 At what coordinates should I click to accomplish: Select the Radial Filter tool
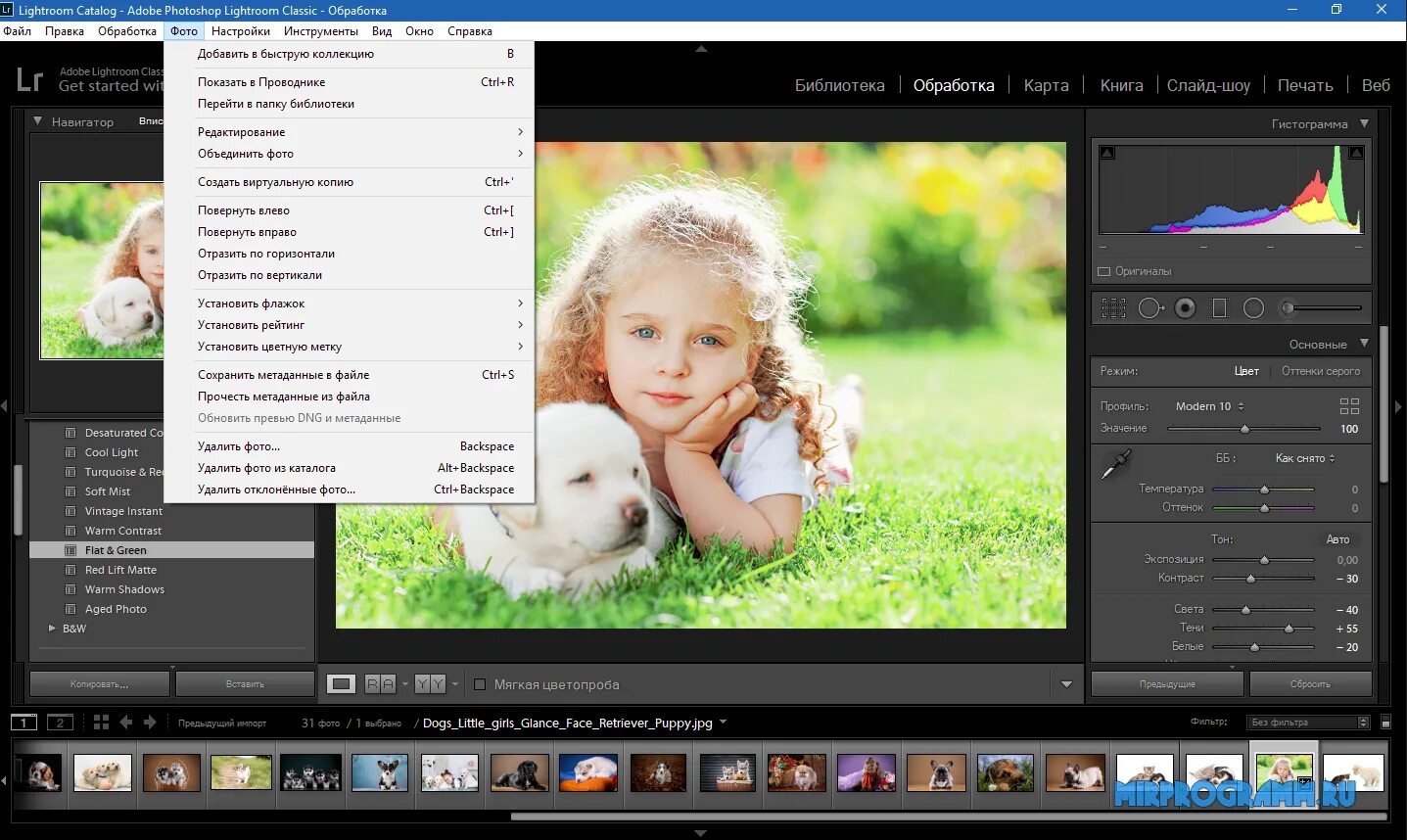pyautogui.click(x=1253, y=308)
